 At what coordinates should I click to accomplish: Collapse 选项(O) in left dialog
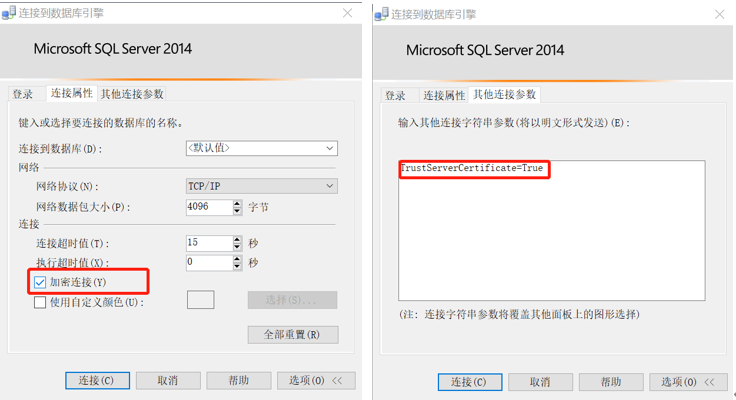click(316, 380)
